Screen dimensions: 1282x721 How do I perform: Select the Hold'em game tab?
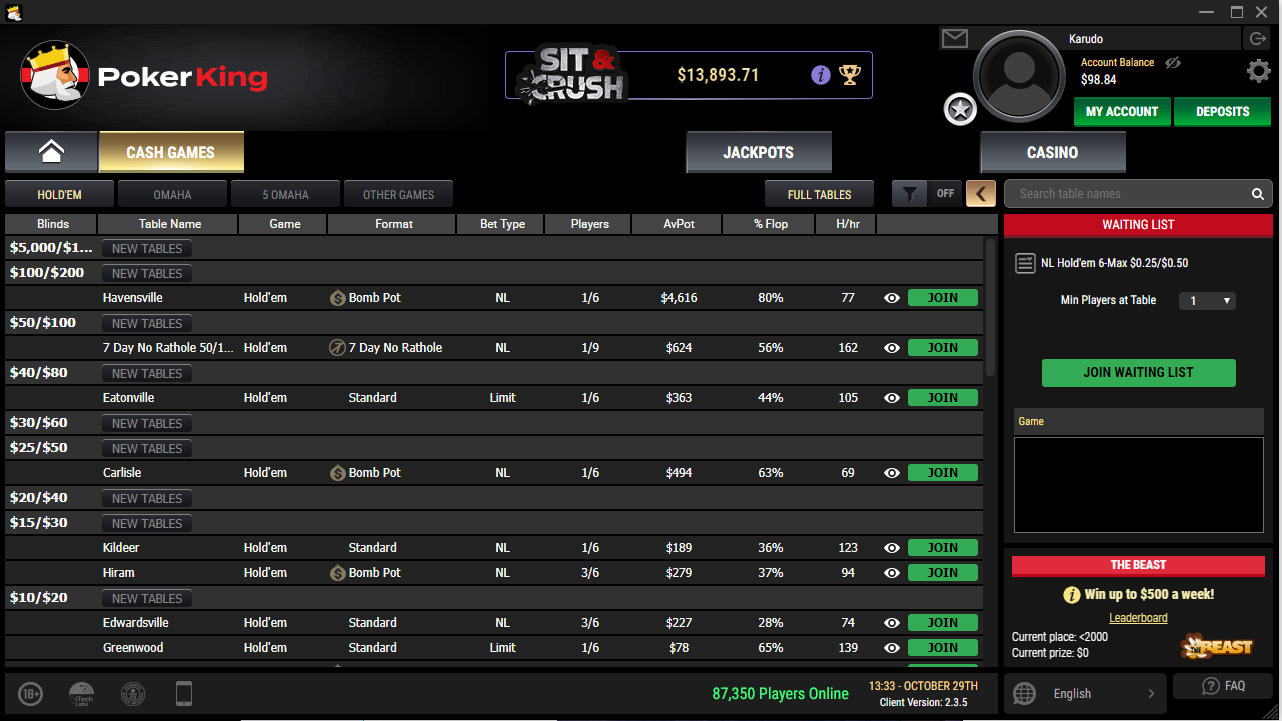[x=59, y=194]
